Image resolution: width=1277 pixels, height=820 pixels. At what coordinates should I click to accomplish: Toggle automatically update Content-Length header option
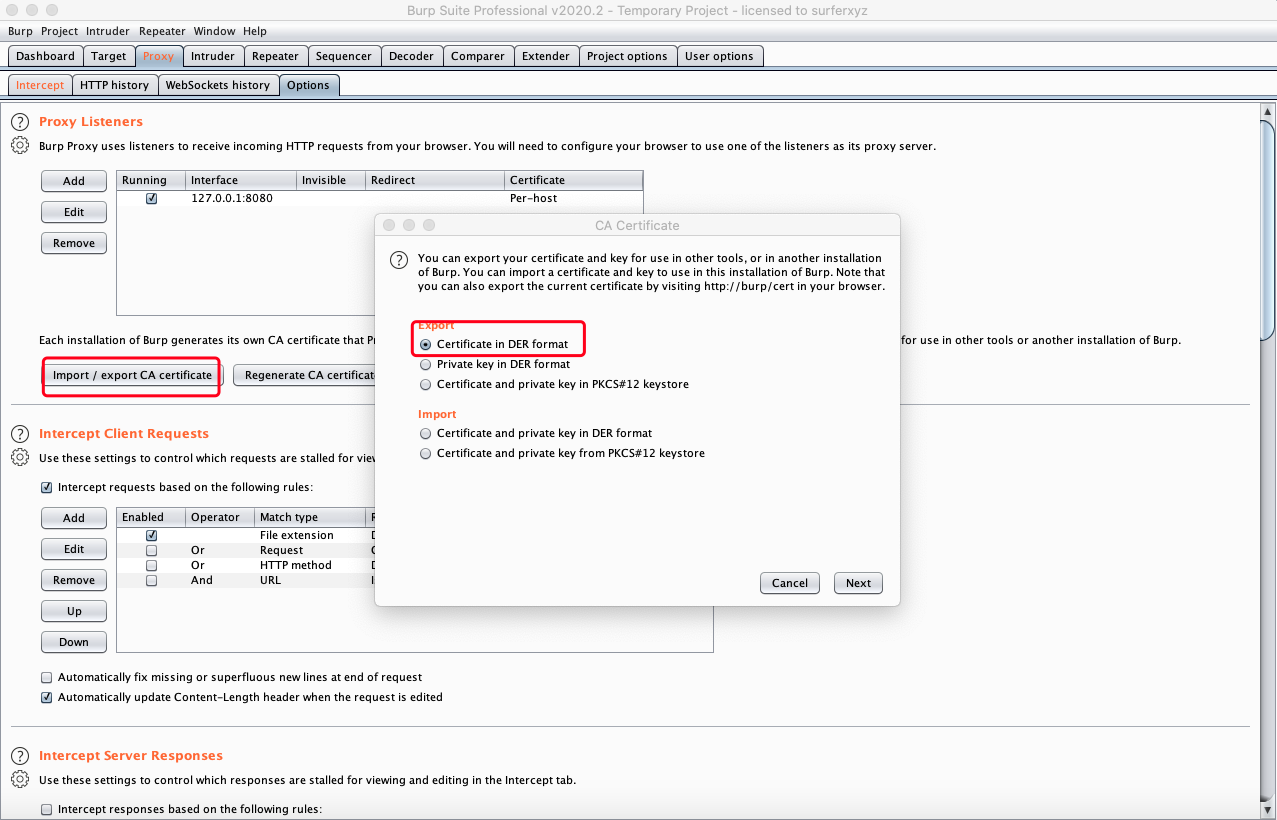[46, 697]
